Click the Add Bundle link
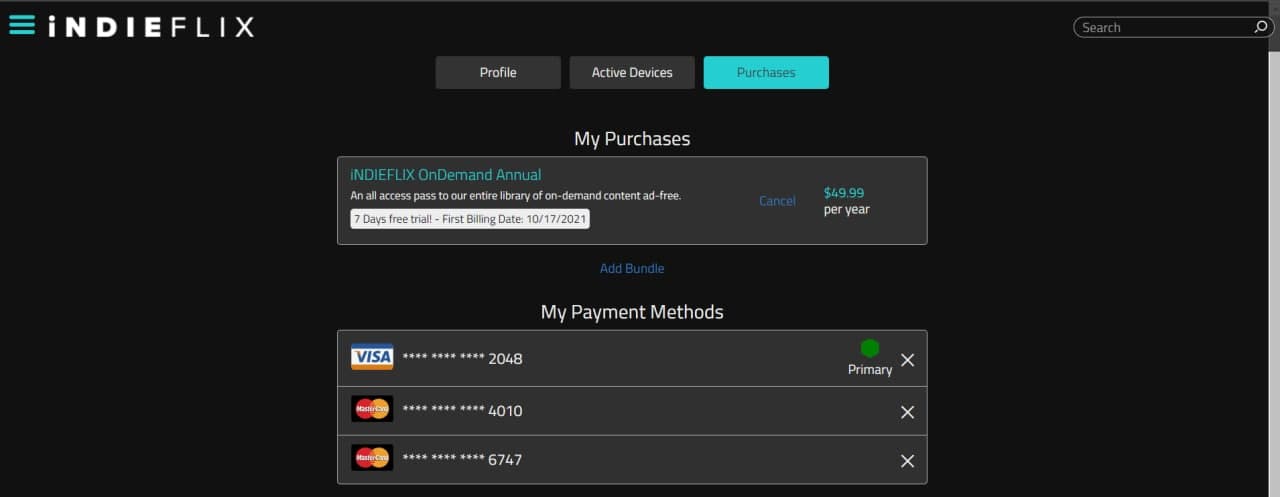This screenshot has width=1280, height=497. click(632, 268)
